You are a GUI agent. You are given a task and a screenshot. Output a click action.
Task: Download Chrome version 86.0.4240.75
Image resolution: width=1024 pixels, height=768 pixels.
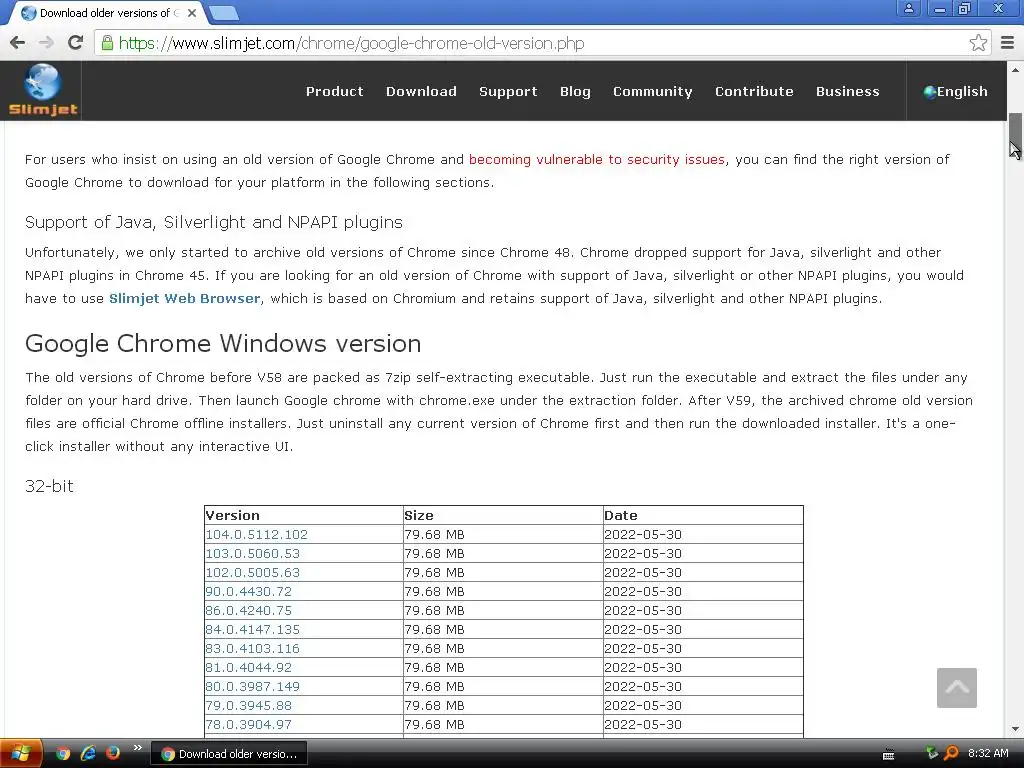click(x=249, y=610)
